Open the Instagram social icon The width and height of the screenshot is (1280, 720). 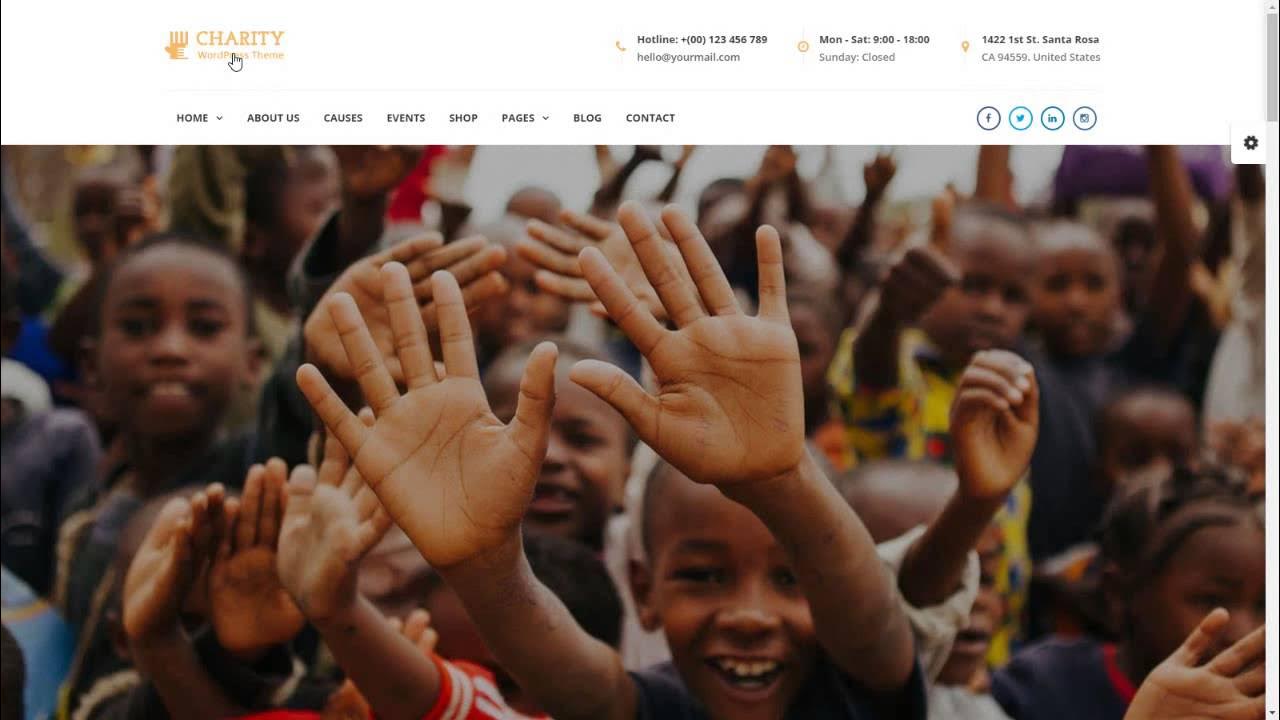click(1084, 118)
